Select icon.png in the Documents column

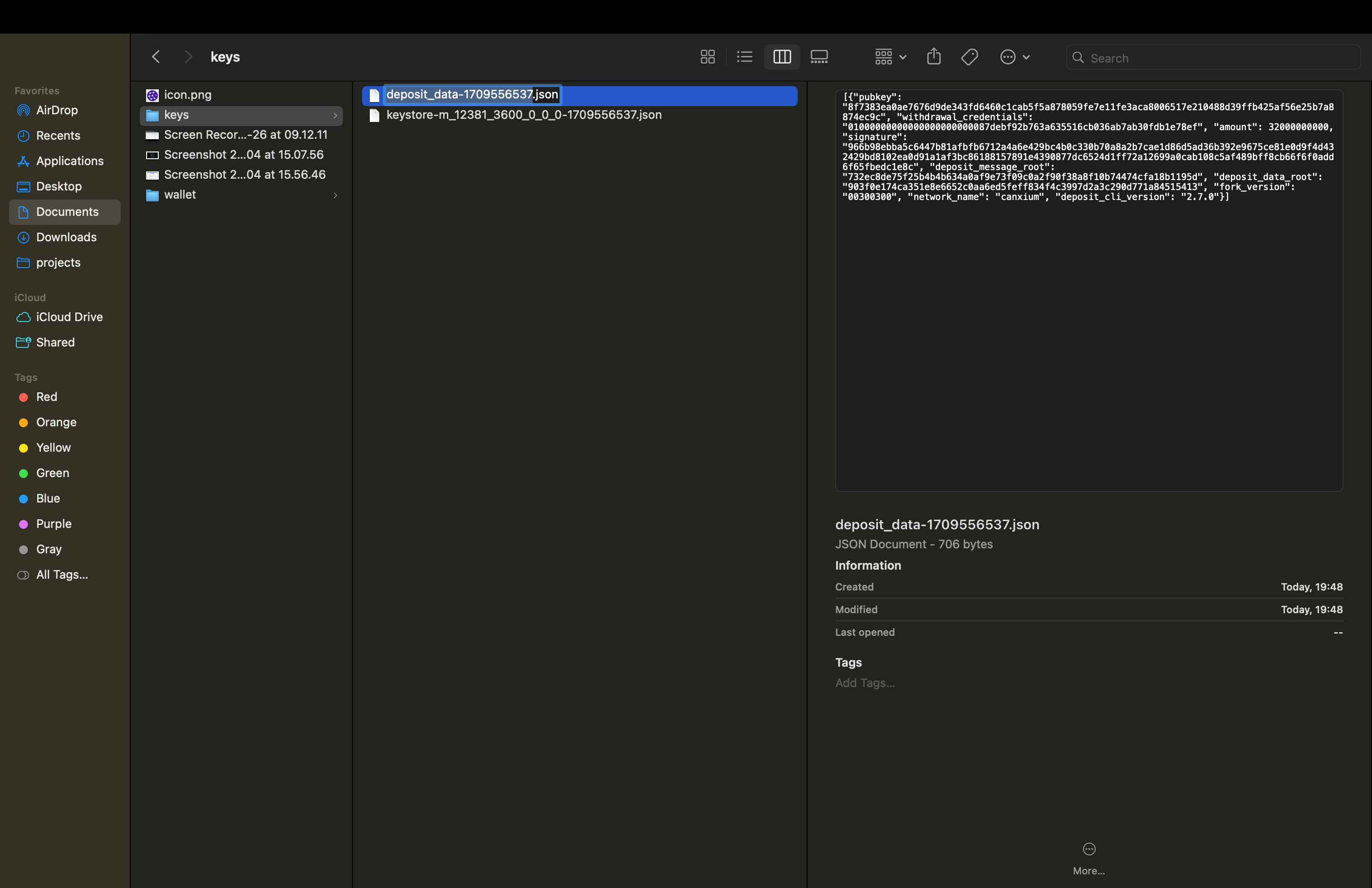(187, 95)
